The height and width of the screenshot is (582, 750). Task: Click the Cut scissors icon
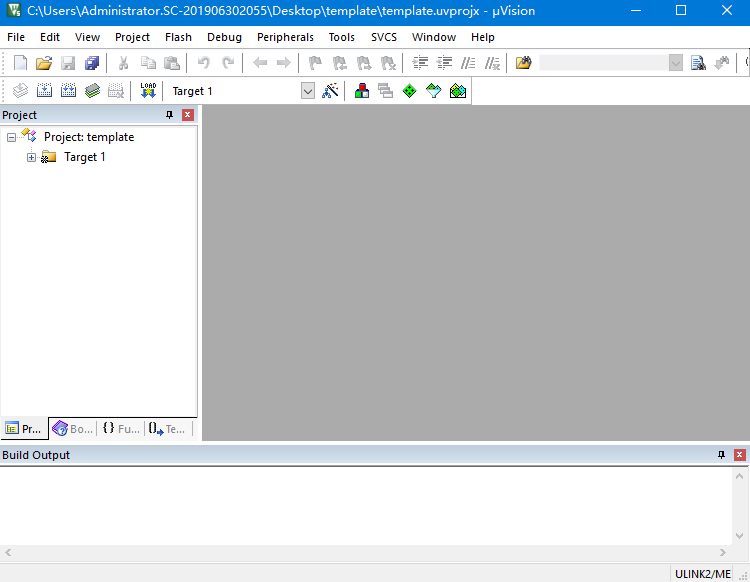123,63
